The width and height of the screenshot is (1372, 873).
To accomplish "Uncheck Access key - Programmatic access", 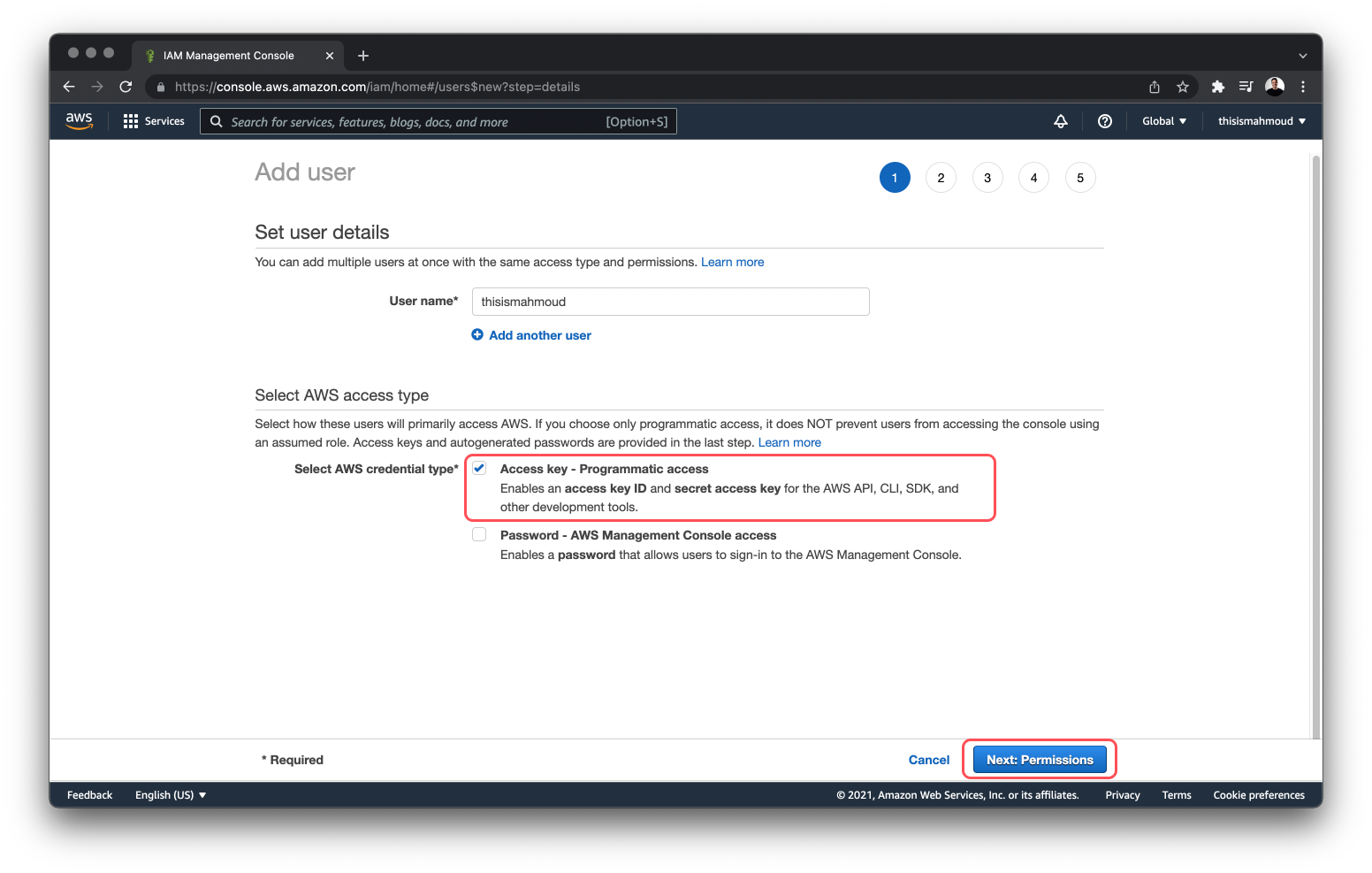I will (479, 469).
